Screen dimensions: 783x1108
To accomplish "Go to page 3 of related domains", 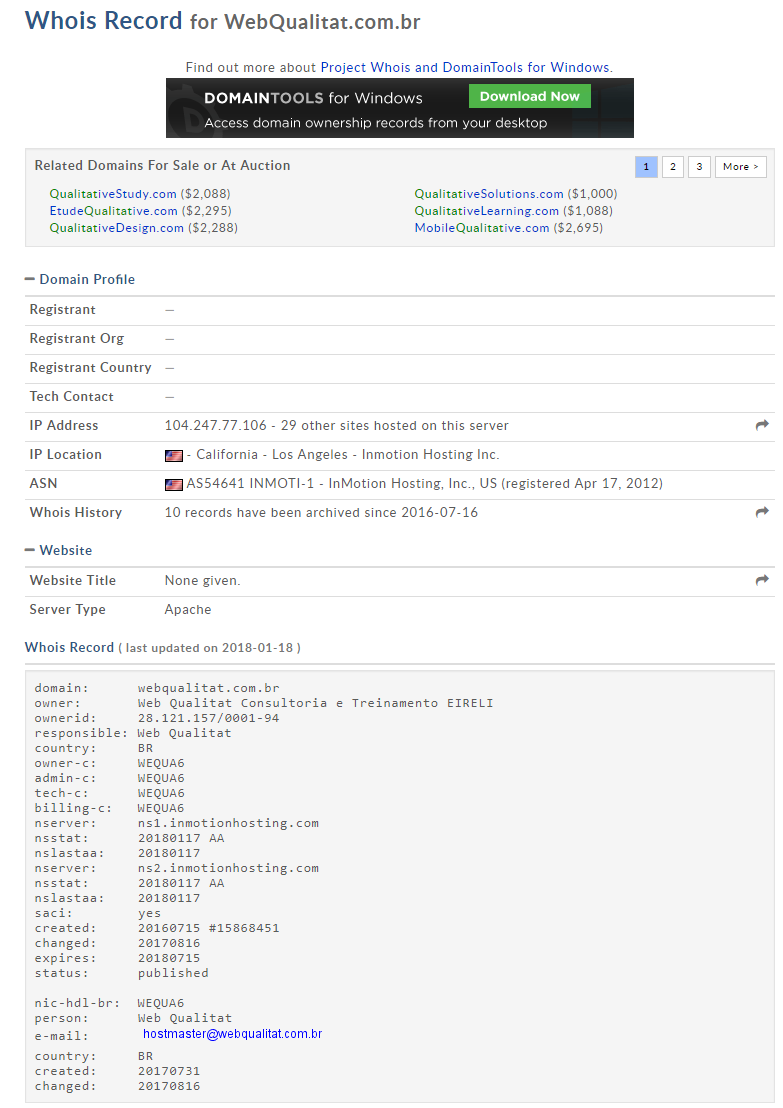I will [699, 167].
